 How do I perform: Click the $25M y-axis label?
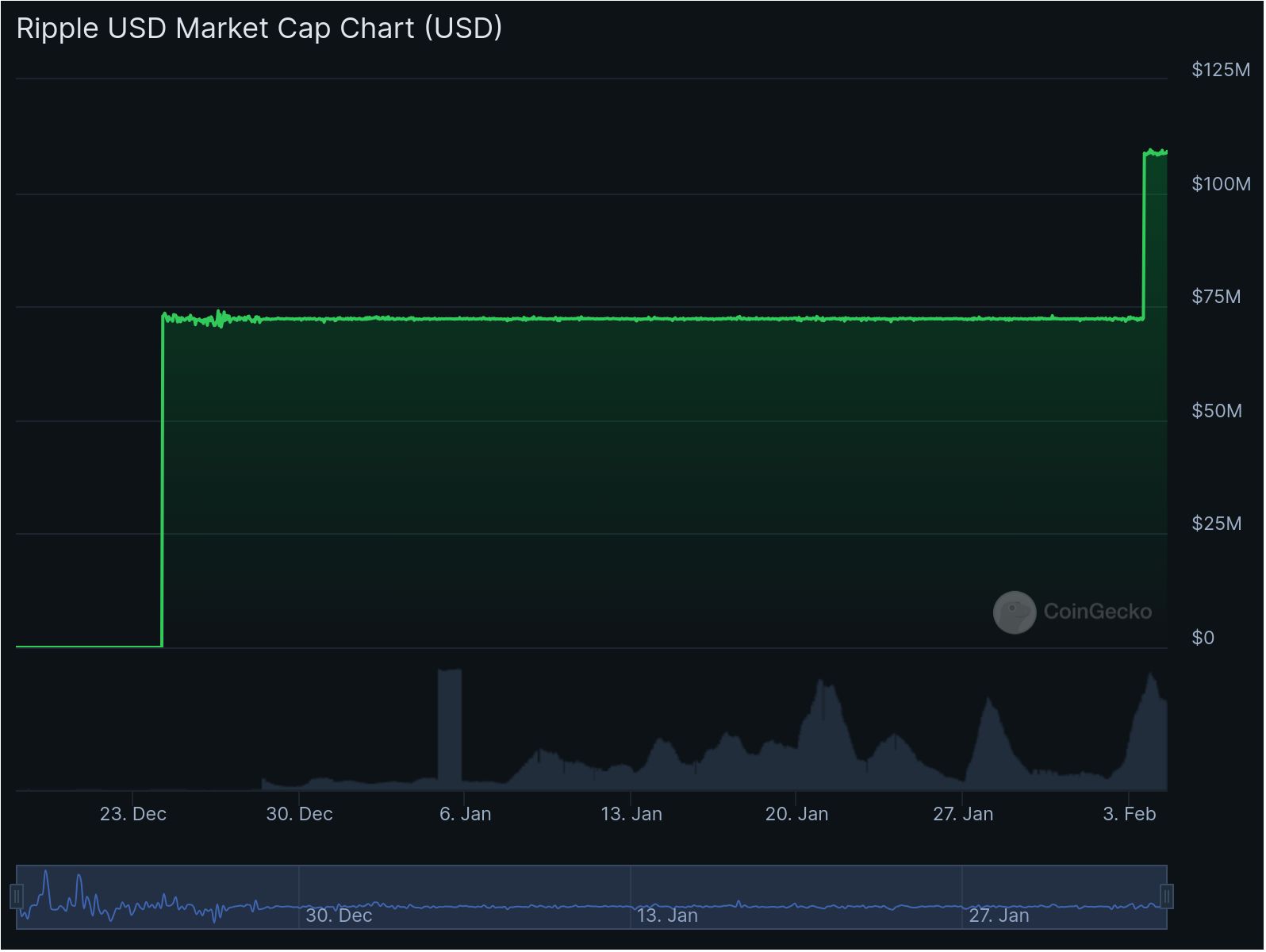click(x=1217, y=524)
